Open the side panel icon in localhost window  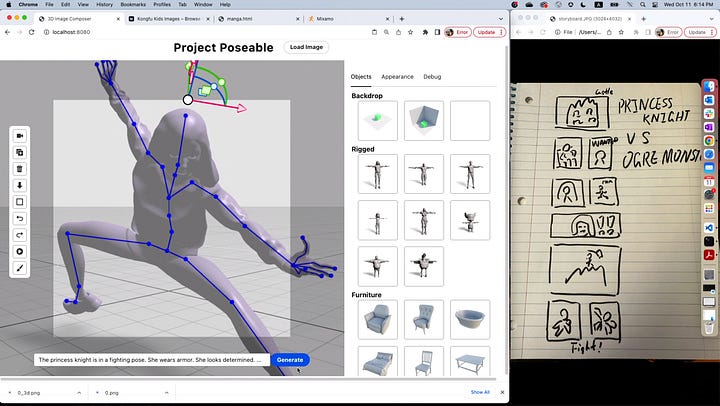(x=437, y=32)
